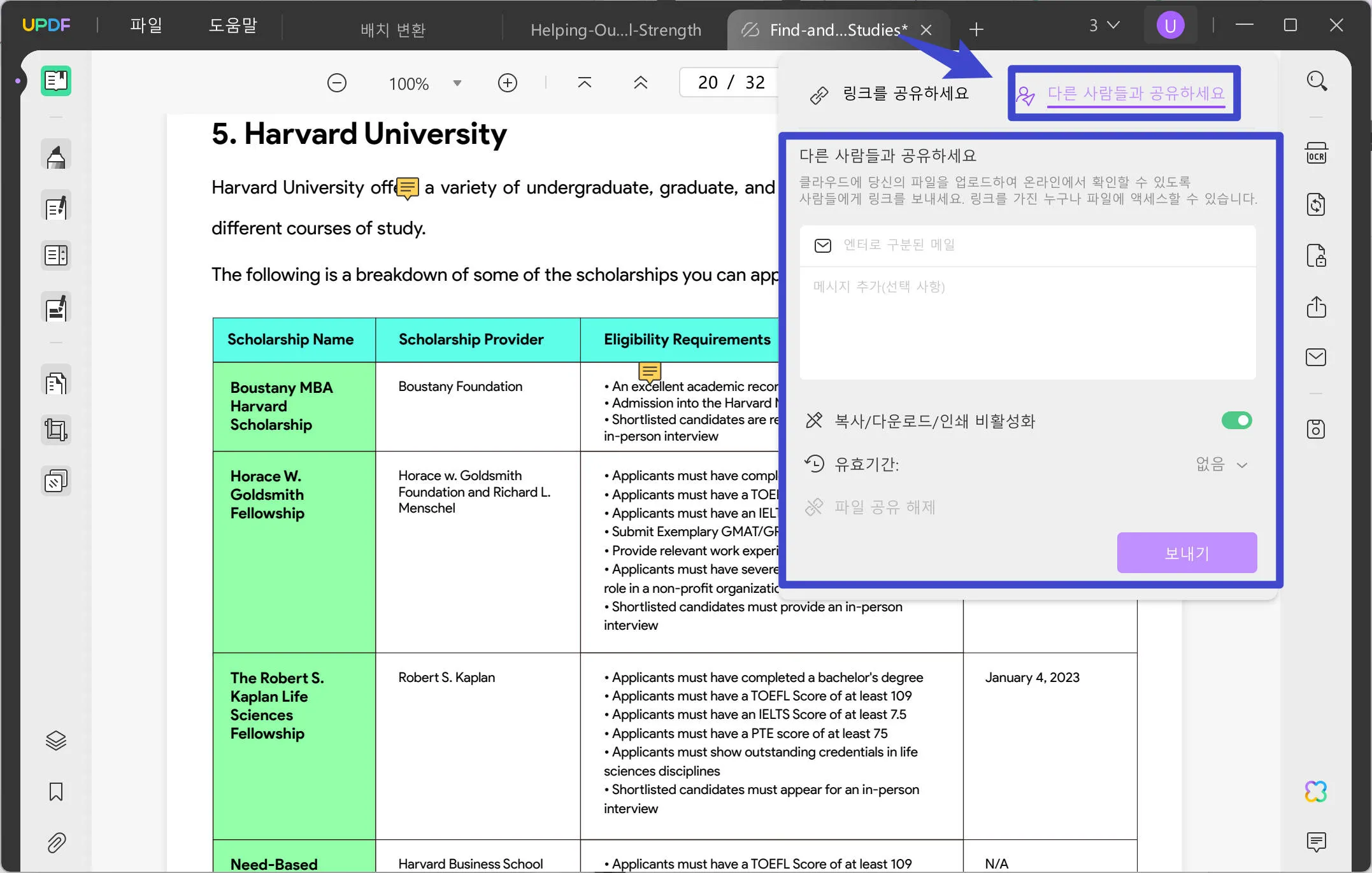Click the zoom in plus icon

click(x=507, y=83)
